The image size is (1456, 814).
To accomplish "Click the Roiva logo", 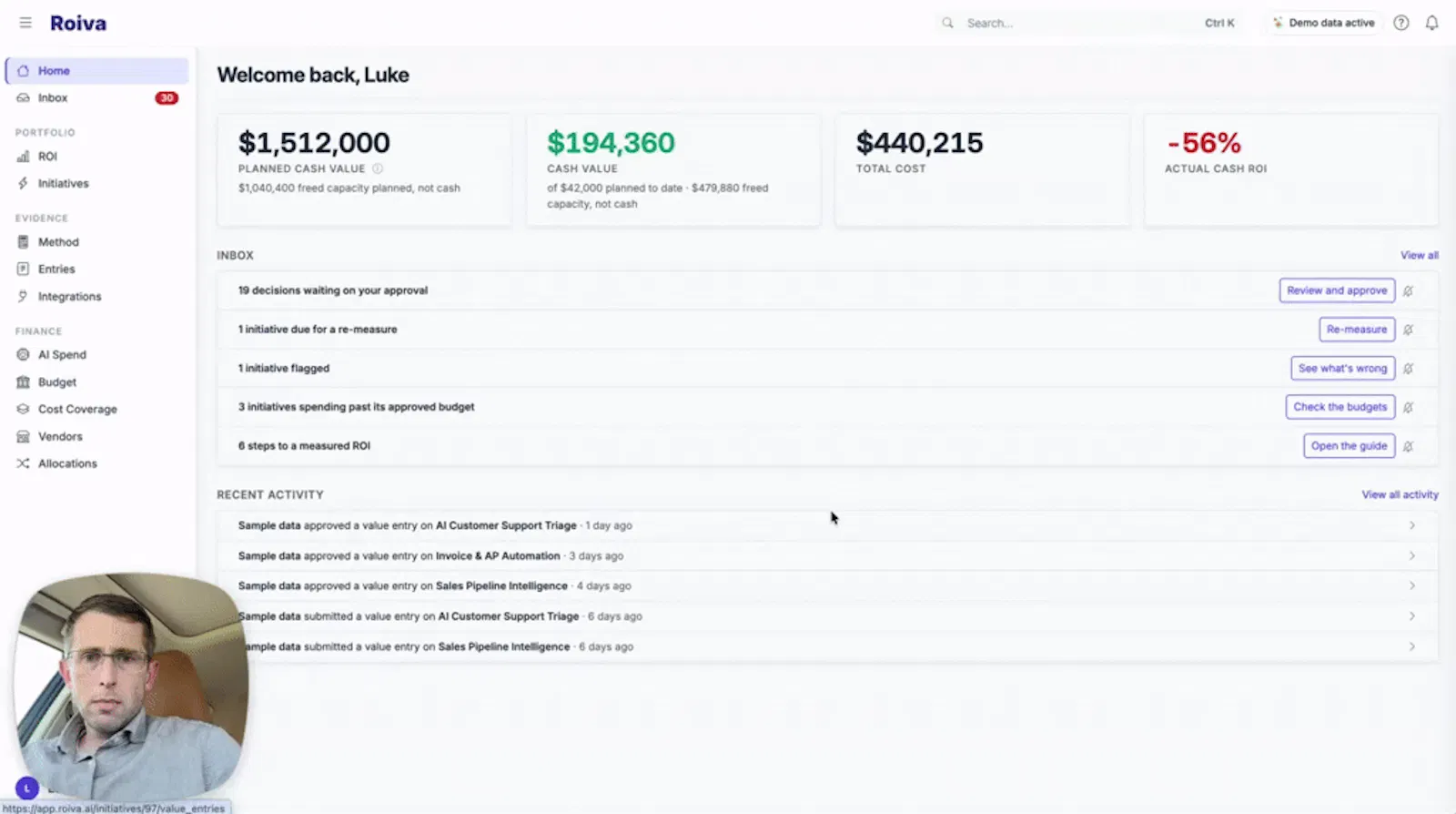I will pyautogui.click(x=78, y=23).
